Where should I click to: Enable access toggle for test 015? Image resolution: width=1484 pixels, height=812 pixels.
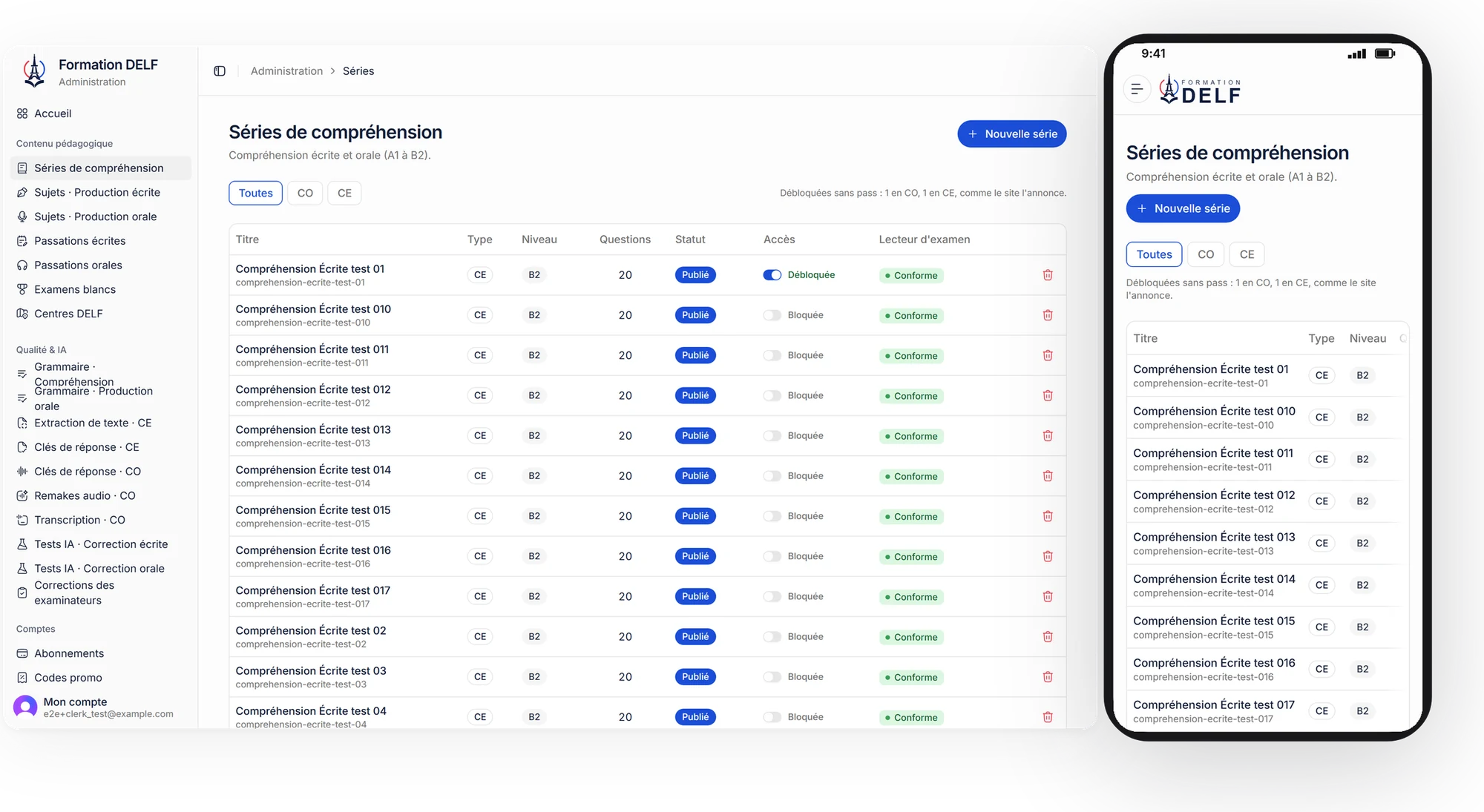coord(772,516)
